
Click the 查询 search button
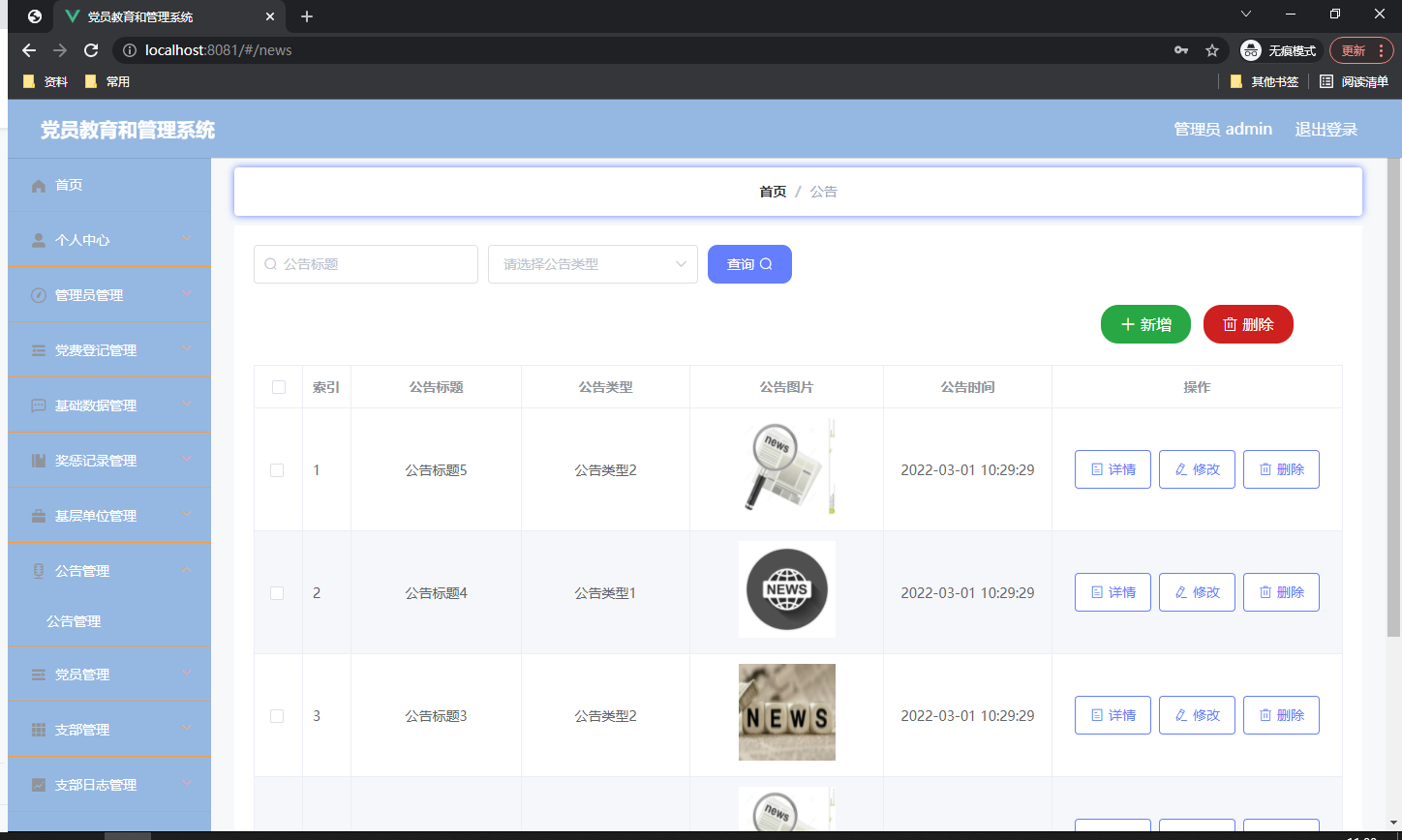click(x=749, y=264)
